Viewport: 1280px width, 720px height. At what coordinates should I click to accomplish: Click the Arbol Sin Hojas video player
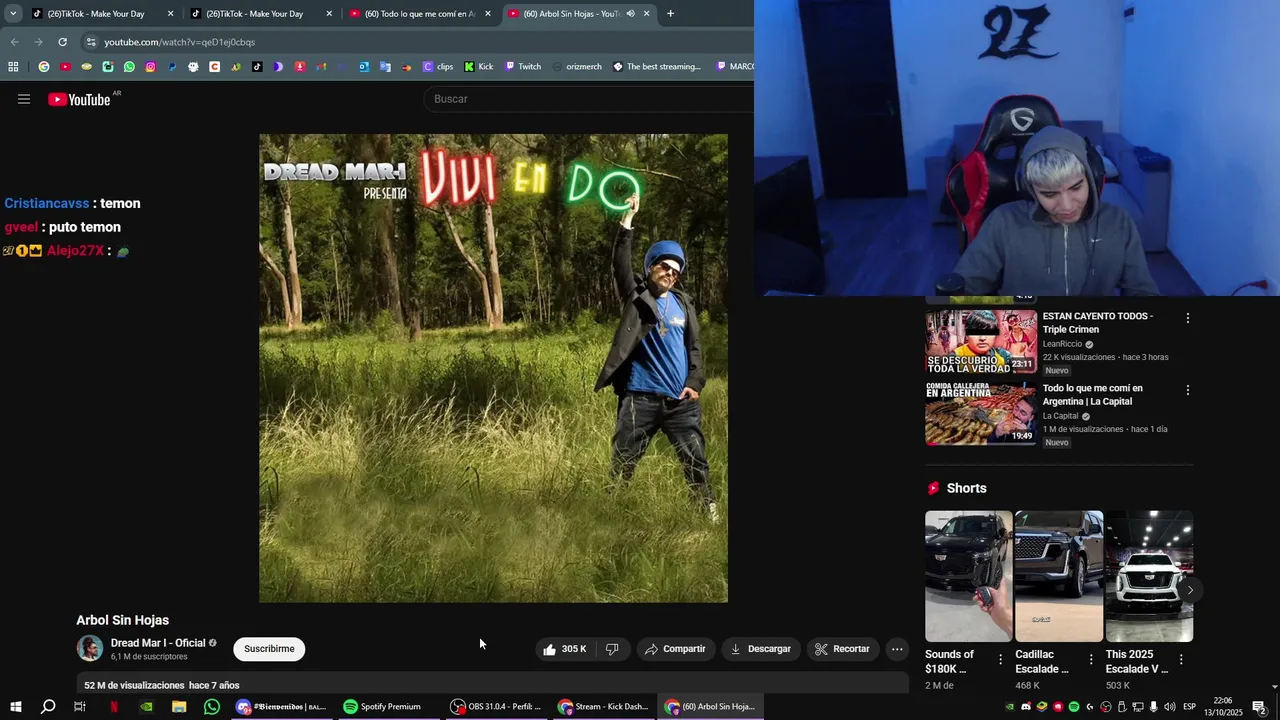tap(493, 368)
